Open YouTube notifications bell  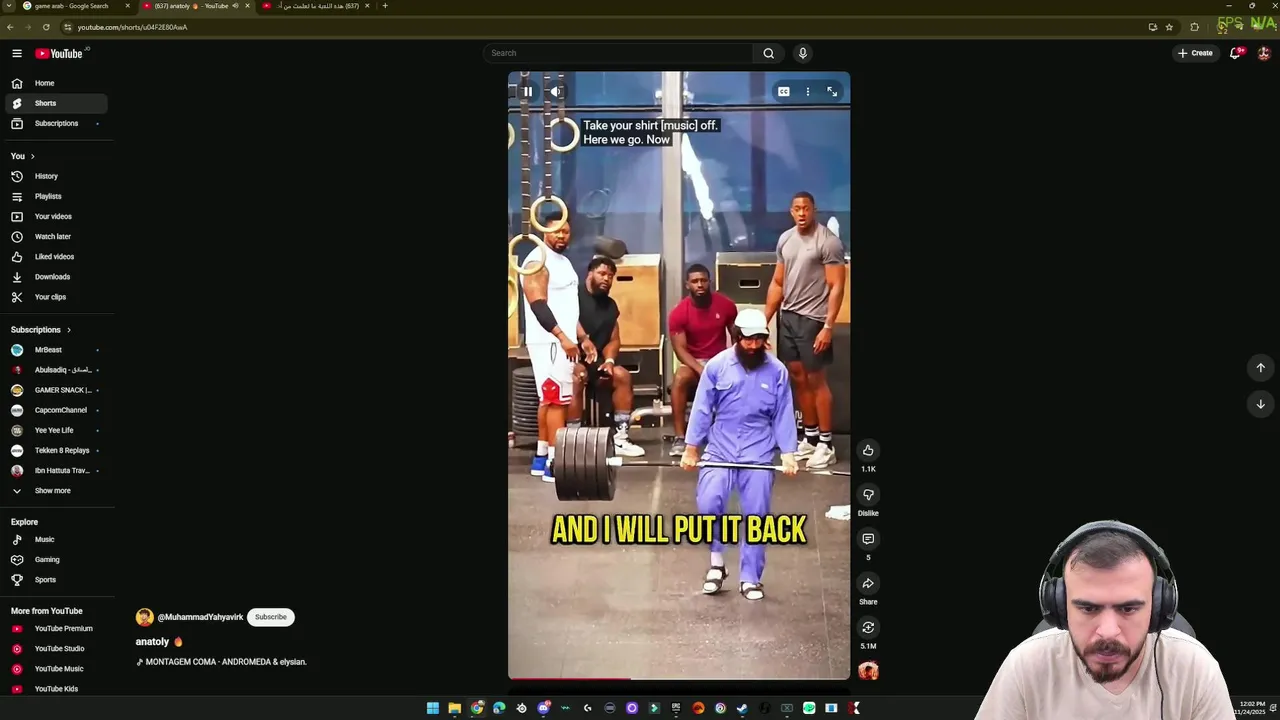tap(1235, 53)
